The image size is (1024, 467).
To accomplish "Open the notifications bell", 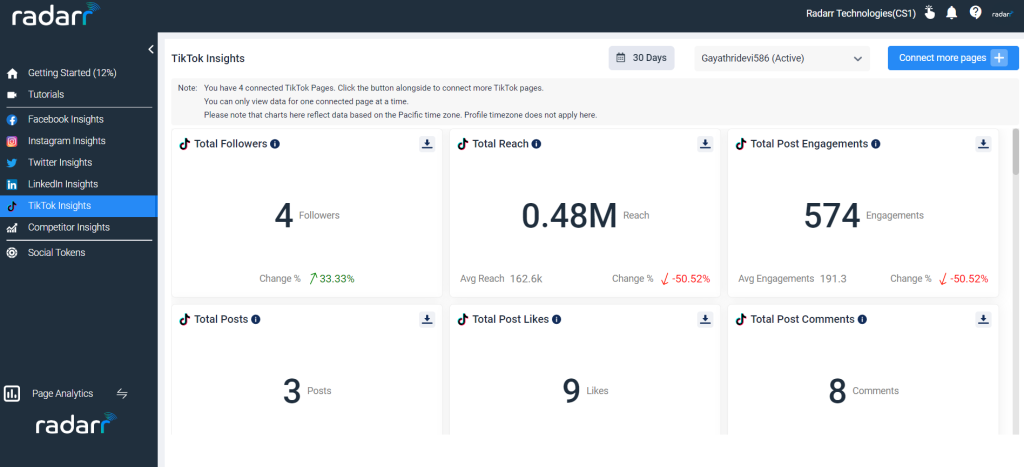I will click(x=952, y=12).
